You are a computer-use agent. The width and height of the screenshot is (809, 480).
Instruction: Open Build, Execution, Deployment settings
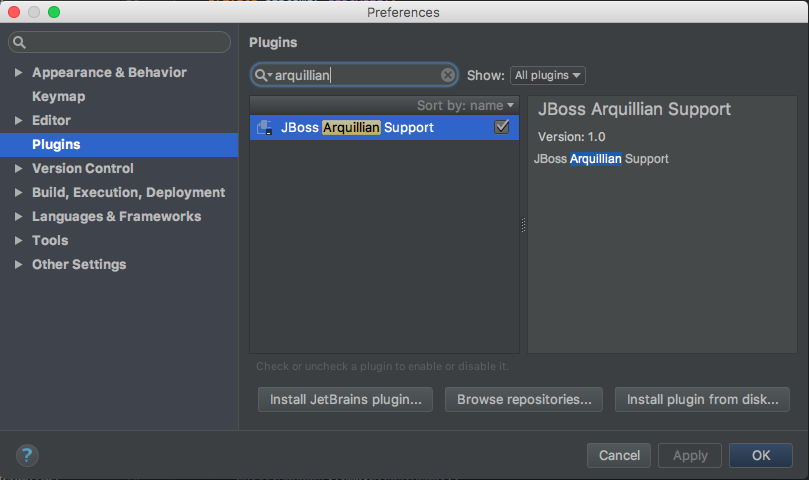[128, 192]
